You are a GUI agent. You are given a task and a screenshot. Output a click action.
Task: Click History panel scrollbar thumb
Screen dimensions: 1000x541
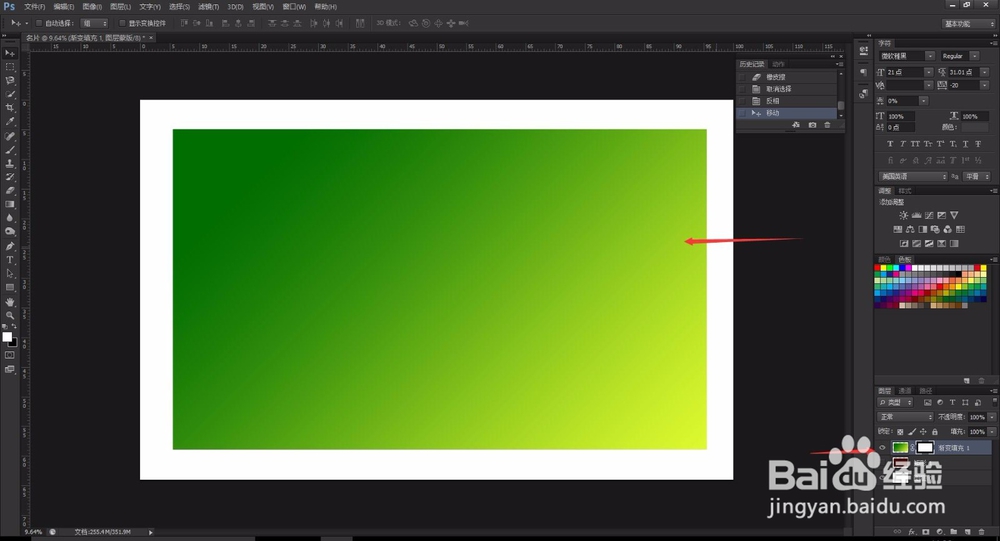(x=841, y=105)
